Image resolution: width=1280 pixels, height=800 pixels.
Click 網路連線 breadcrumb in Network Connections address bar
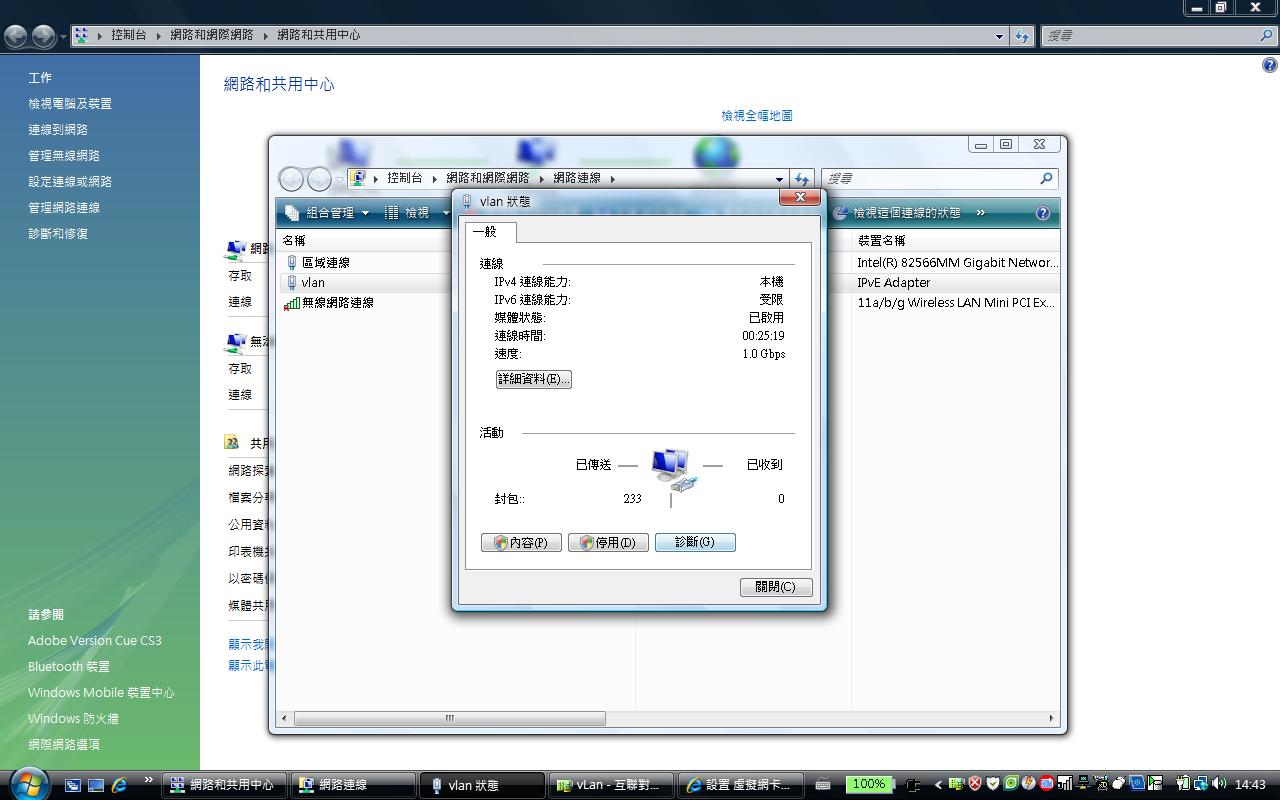(x=577, y=178)
